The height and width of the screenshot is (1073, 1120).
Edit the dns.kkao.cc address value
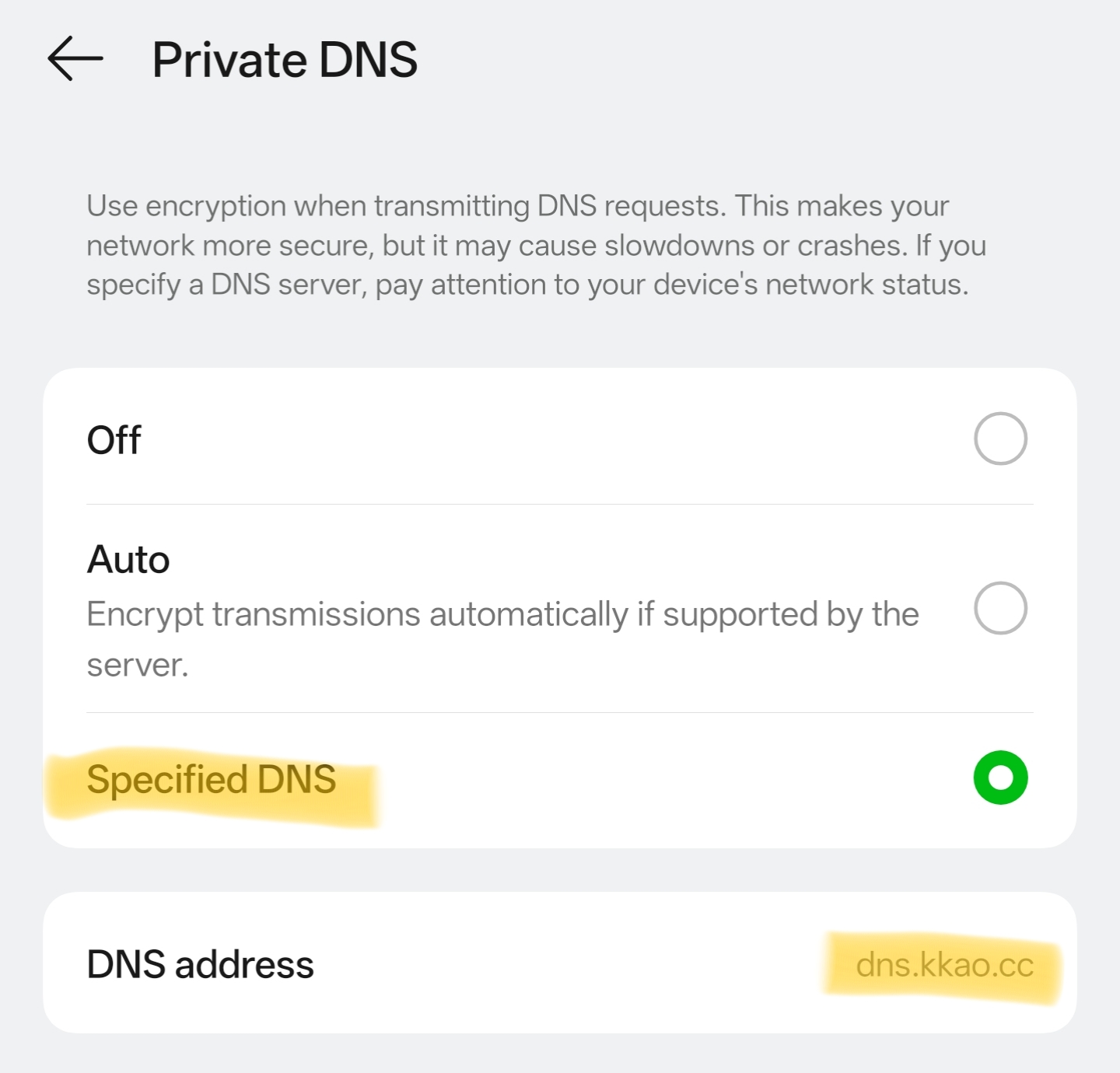pos(944,966)
